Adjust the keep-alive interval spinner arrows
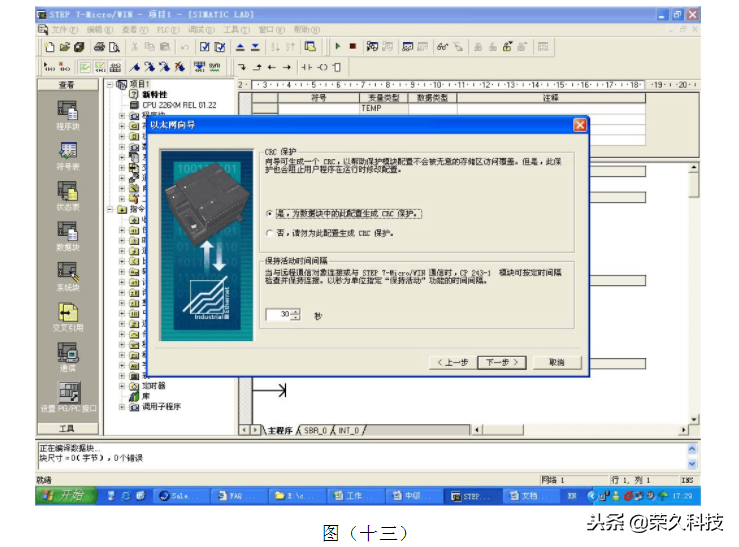 pyautogui.click(x=297, y=314)
